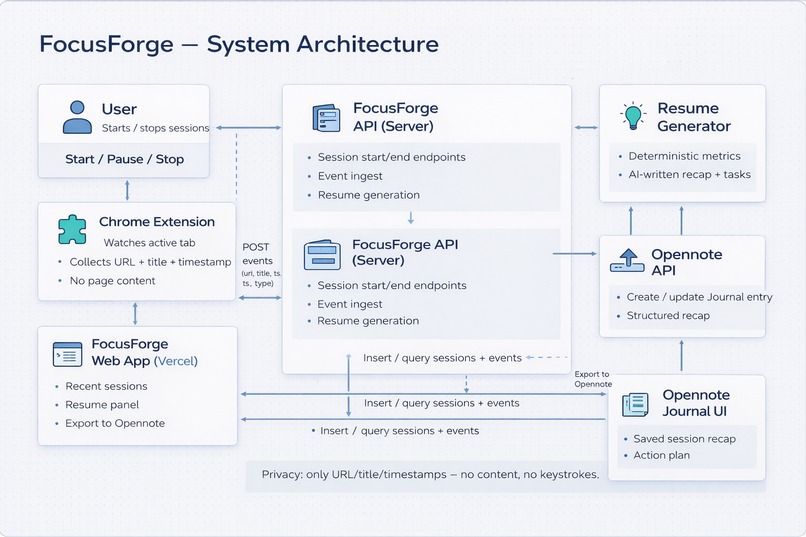
Task: Select the "No page content" bullet
Action: [113, 281]
